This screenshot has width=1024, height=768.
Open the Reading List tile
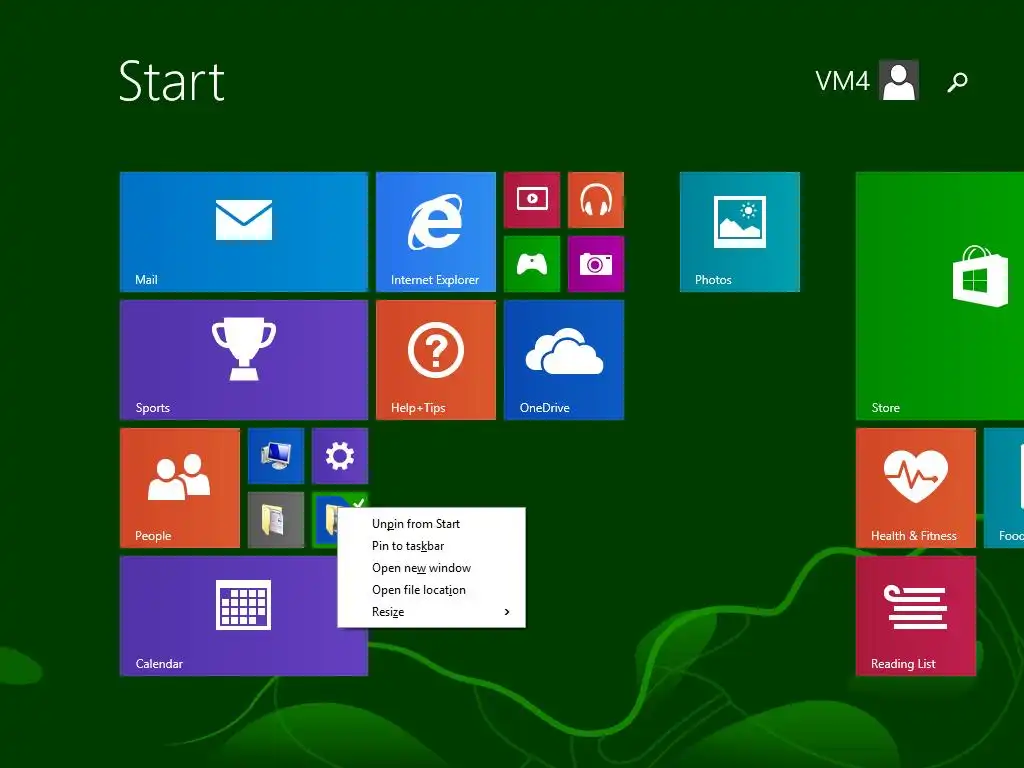coord(916,616)
